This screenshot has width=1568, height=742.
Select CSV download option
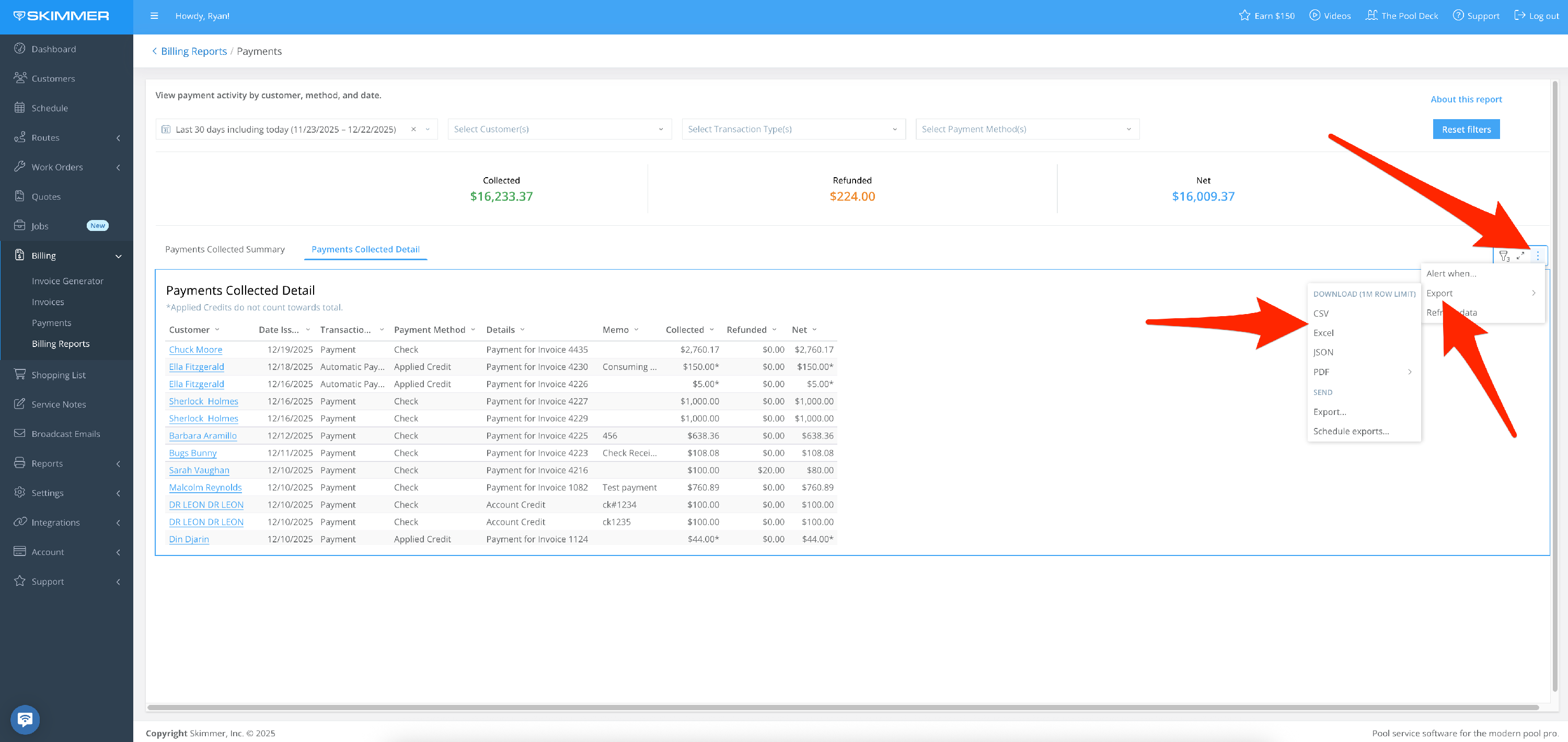coord(1320,314)
